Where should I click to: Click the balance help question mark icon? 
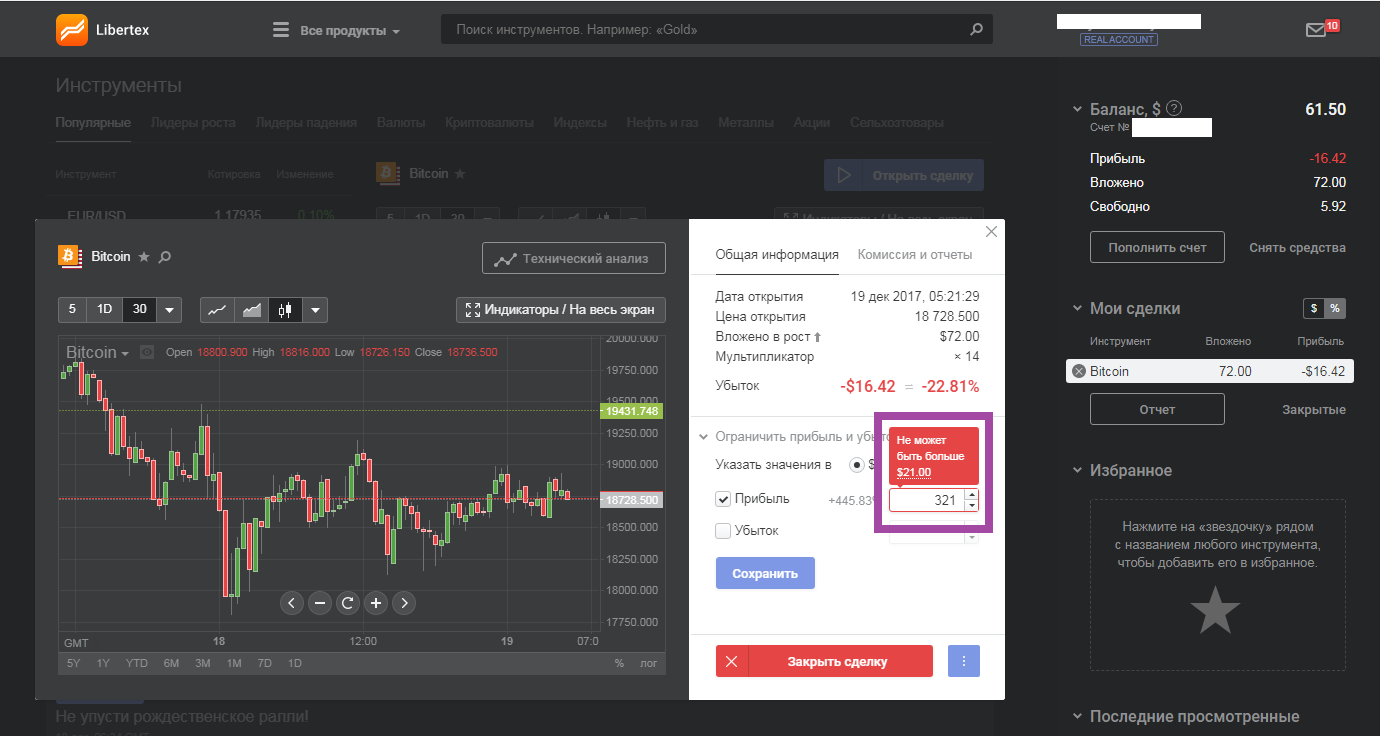click(x=1174, y=108)
